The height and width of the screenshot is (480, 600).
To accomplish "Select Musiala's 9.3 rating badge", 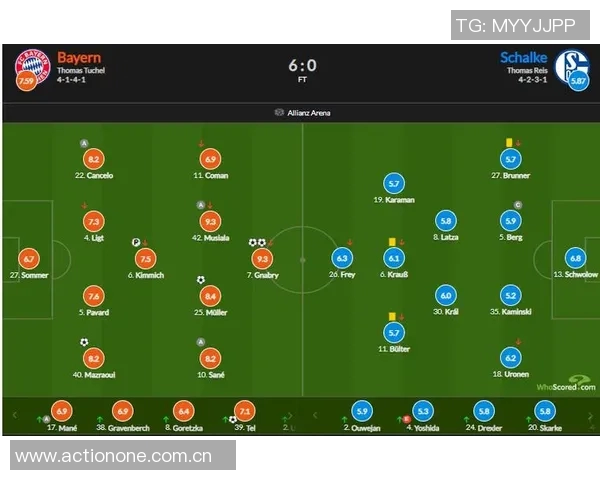I will (x=210, y=221).
